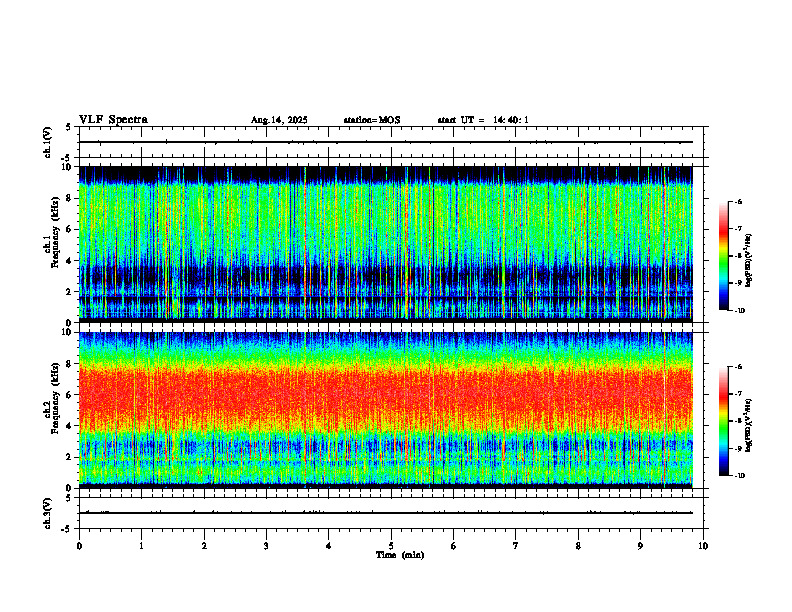Click the ch.1 voltage waveform trace

point(385,142)
